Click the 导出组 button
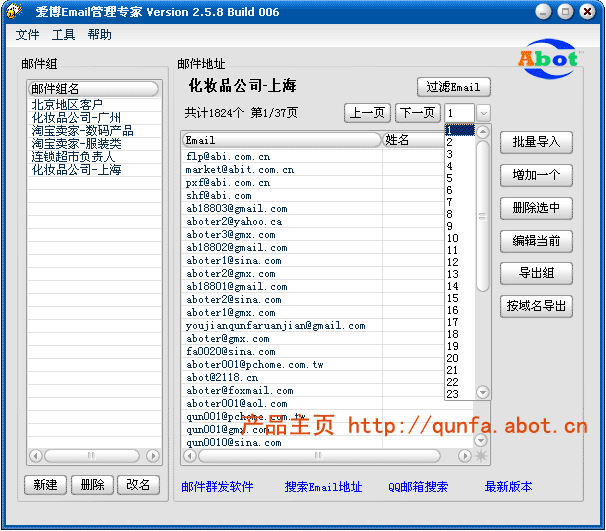 536,273
